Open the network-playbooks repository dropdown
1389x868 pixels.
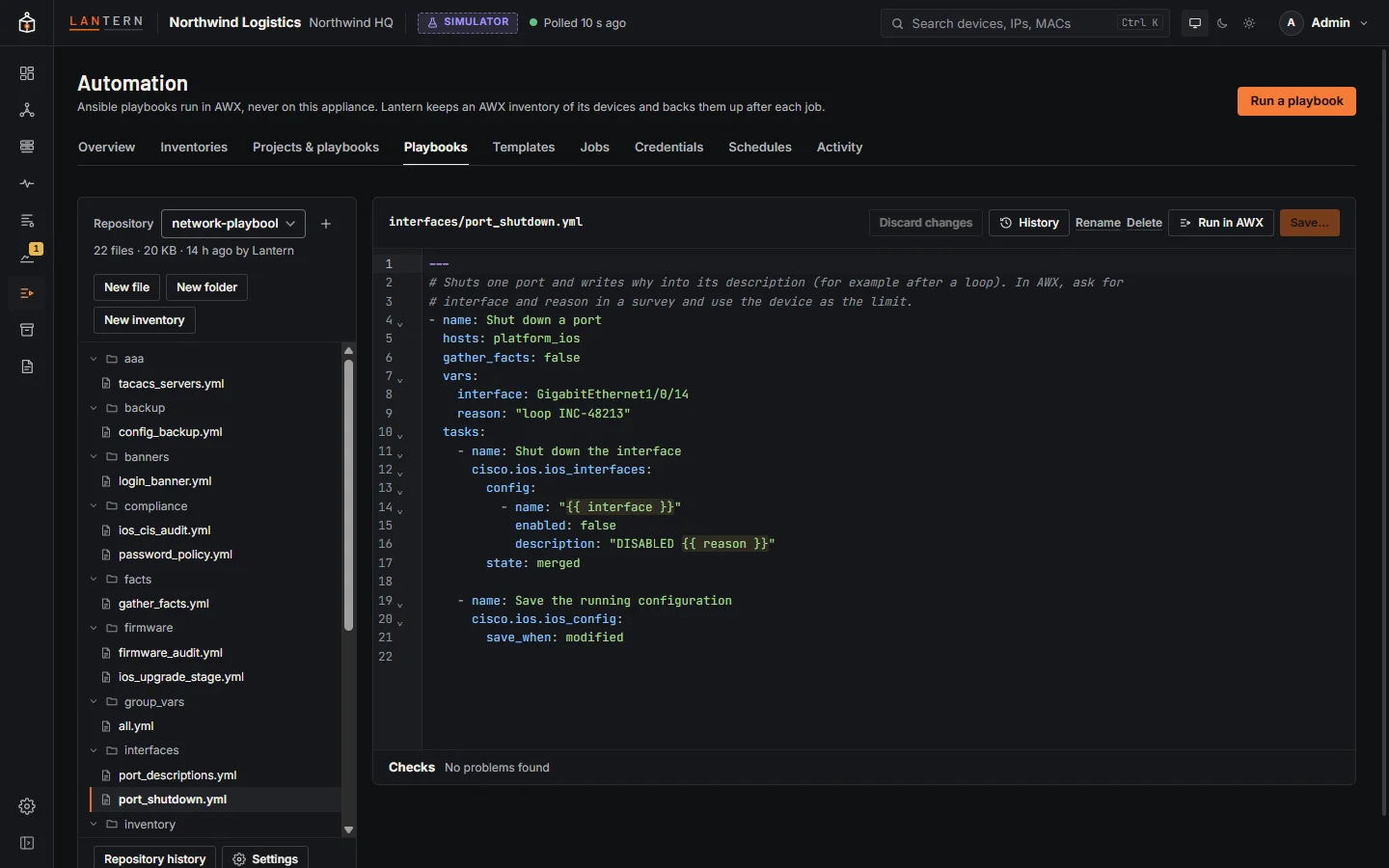[x=233, y=224]
